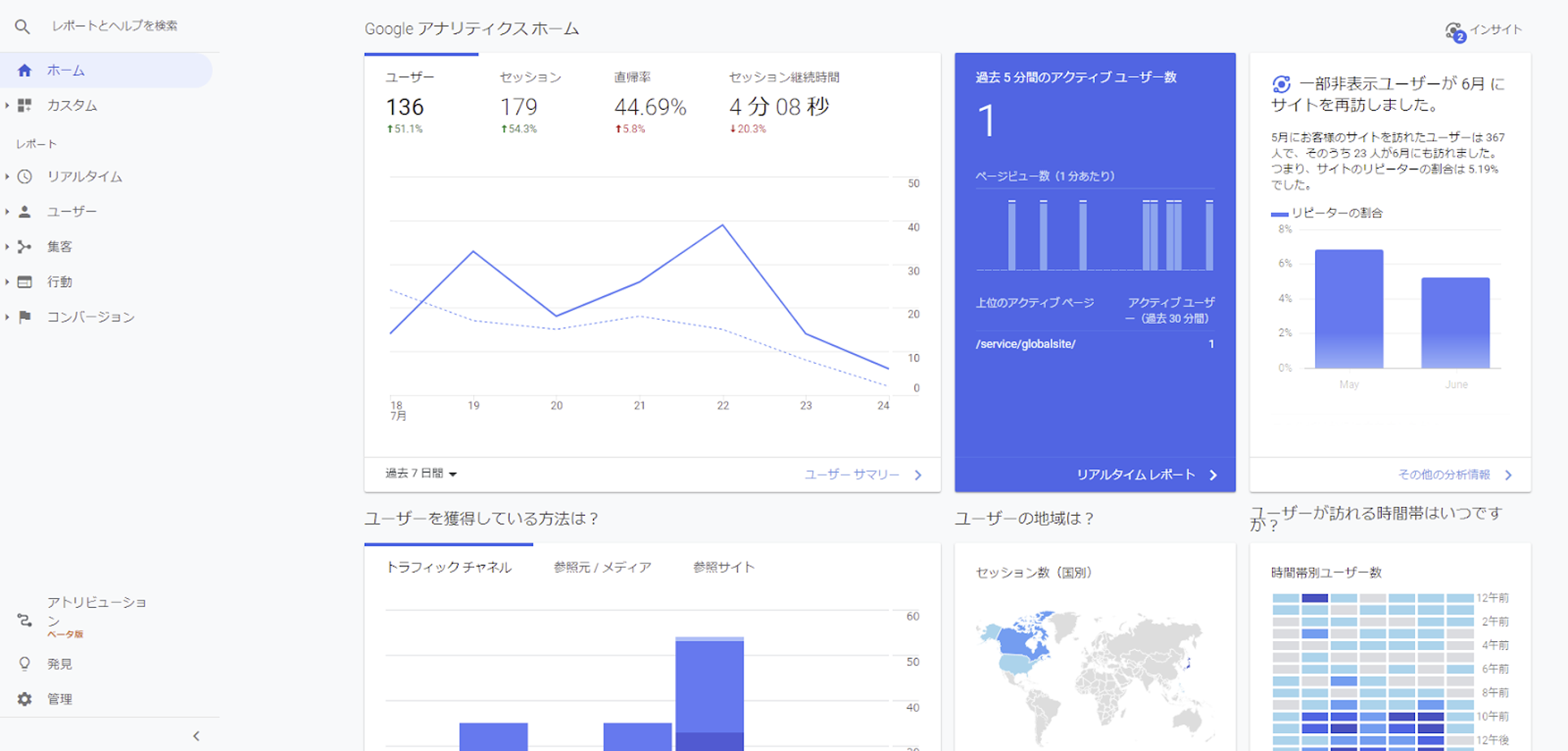The height and width of the screenshot is (751, 1568).
Task: Select the 直帰率 metric tab
Action: (x=650, y=102)
